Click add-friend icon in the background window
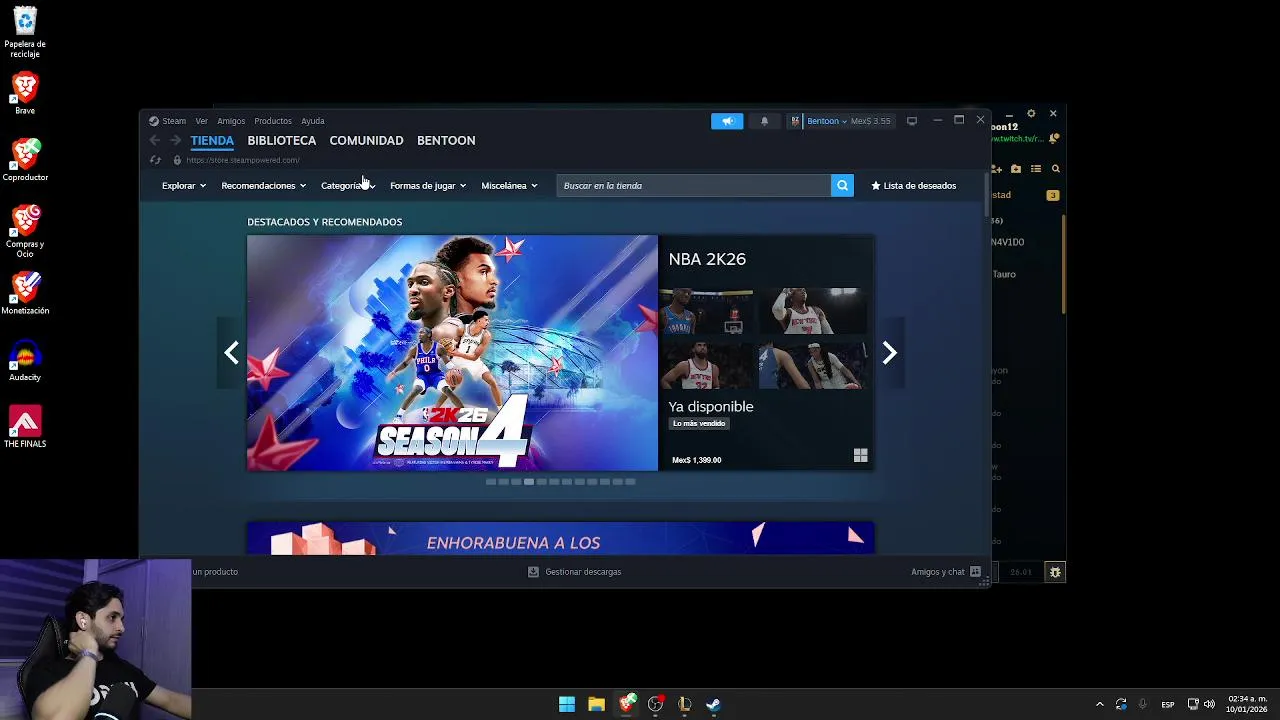This screenshot has width=1280, height=720. coord(997,169)
